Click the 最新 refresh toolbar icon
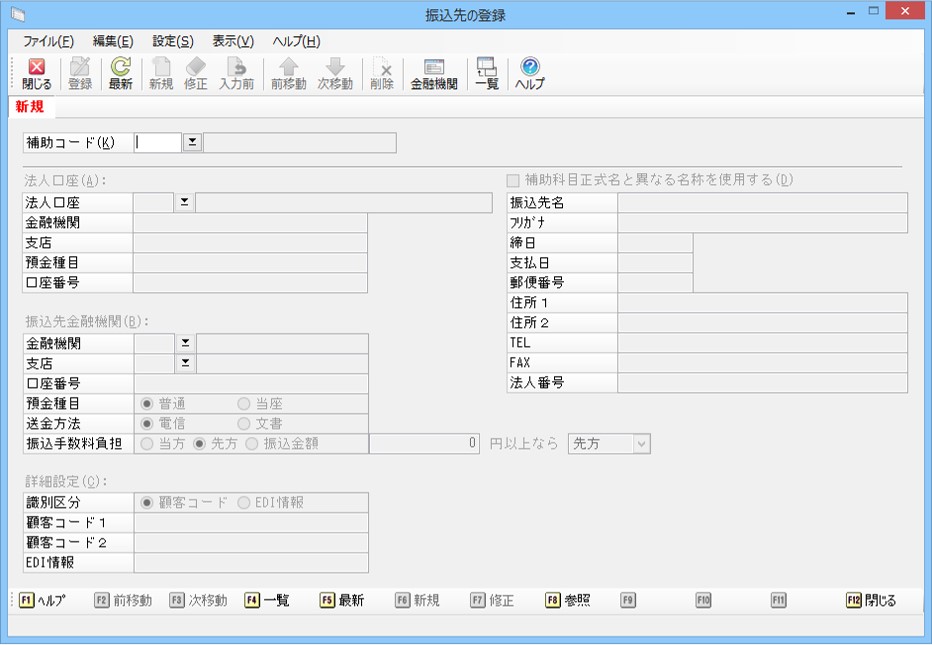Viewport: 932px width, 645px height. coord(120,74)
